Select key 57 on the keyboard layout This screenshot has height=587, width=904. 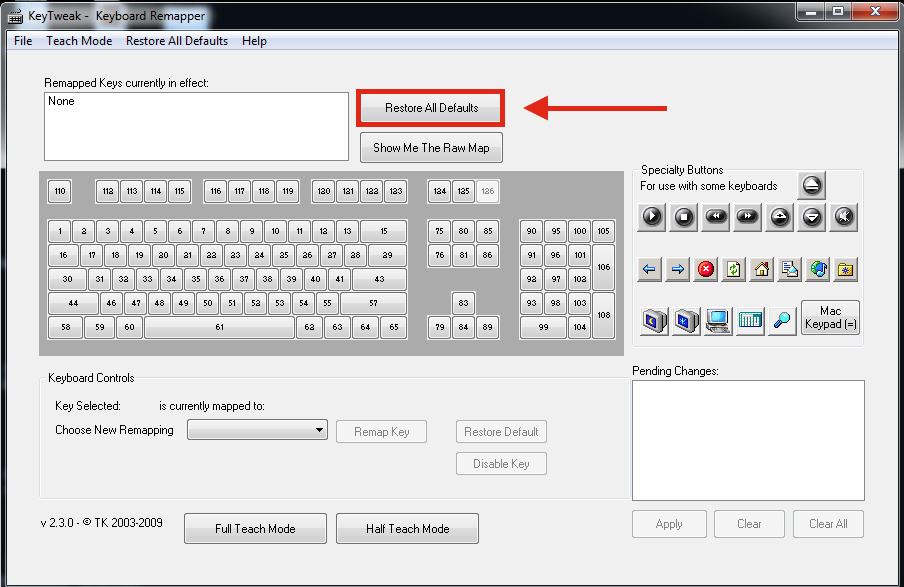[374, 303]
